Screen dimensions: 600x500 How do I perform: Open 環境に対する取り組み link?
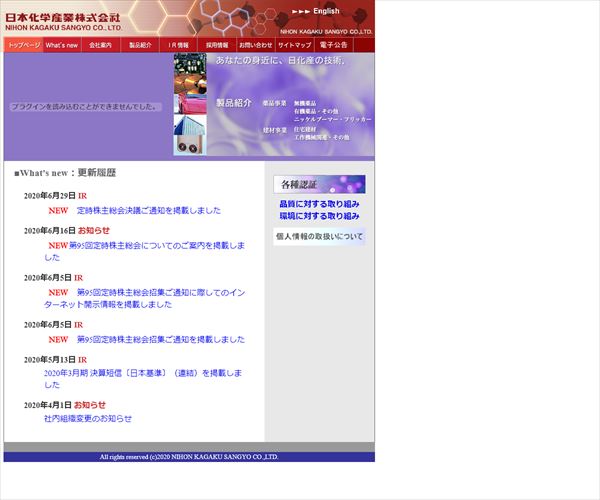(x=319, y=216)
